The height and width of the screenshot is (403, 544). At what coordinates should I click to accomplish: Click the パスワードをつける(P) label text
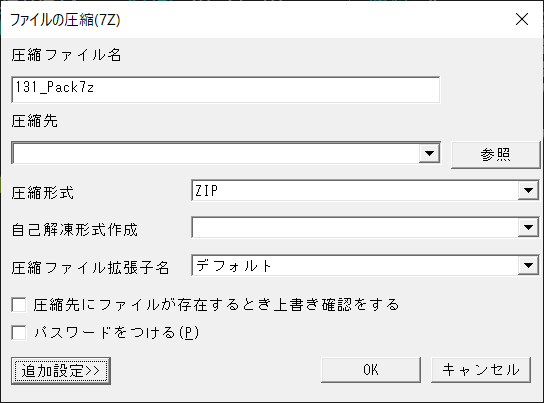[x=116, y=333]
